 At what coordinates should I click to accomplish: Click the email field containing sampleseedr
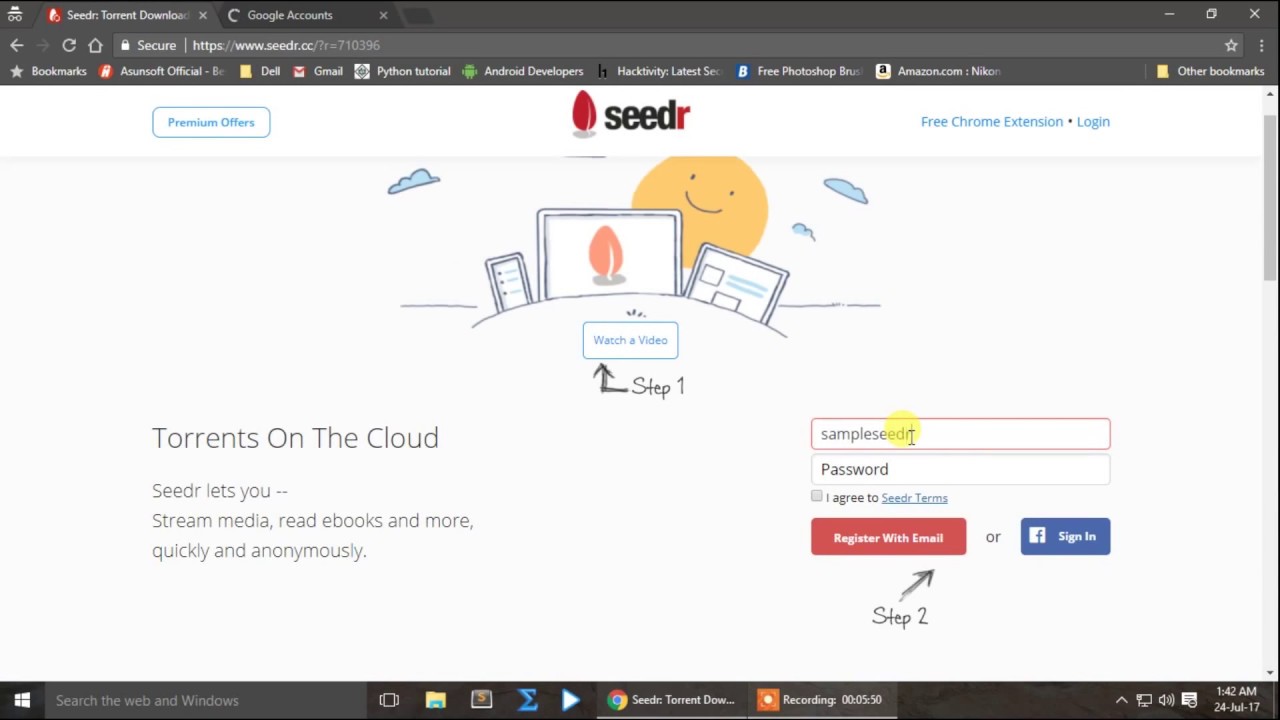point(960,433)
